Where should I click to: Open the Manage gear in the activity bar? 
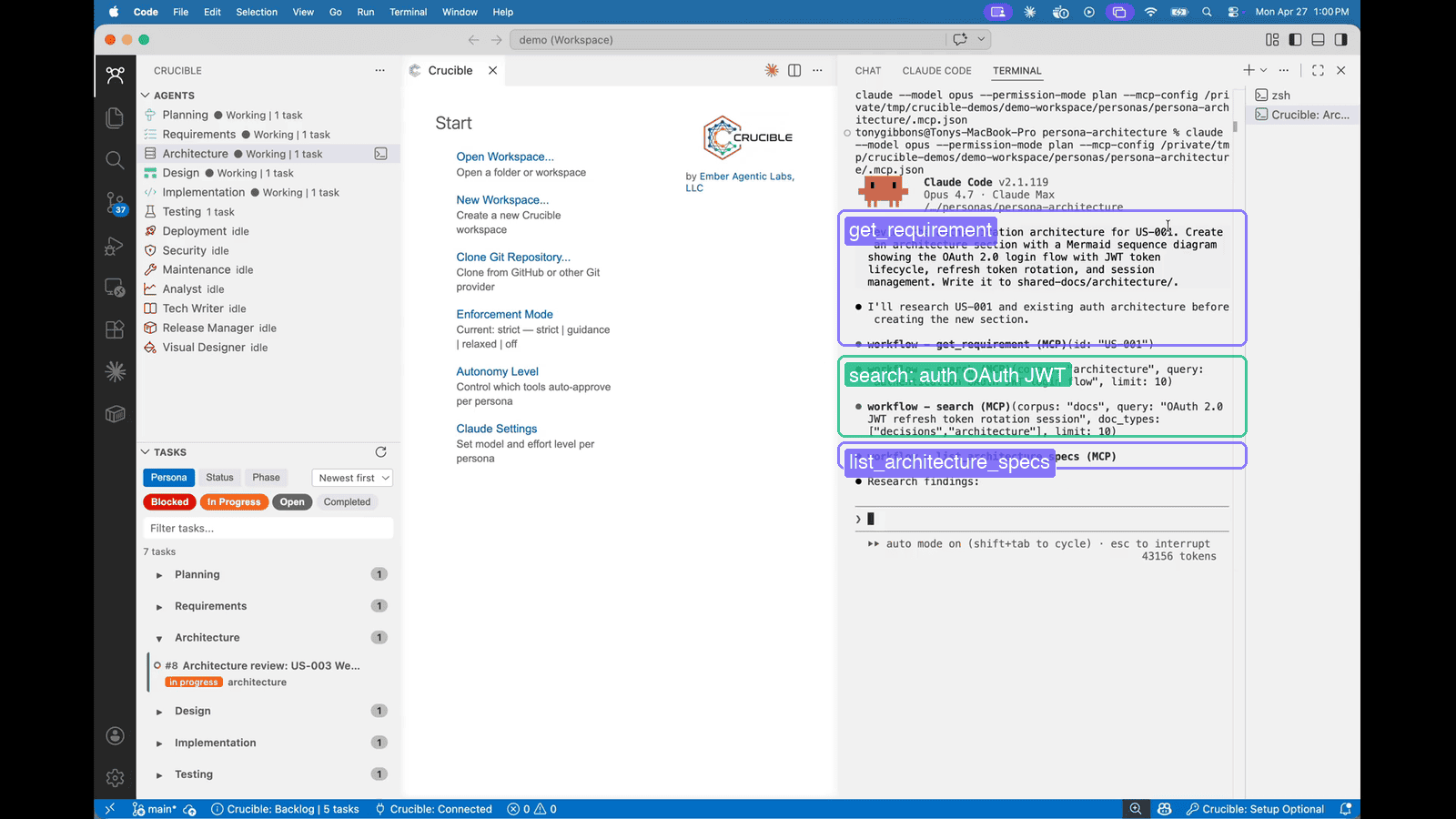click(115, 778)
